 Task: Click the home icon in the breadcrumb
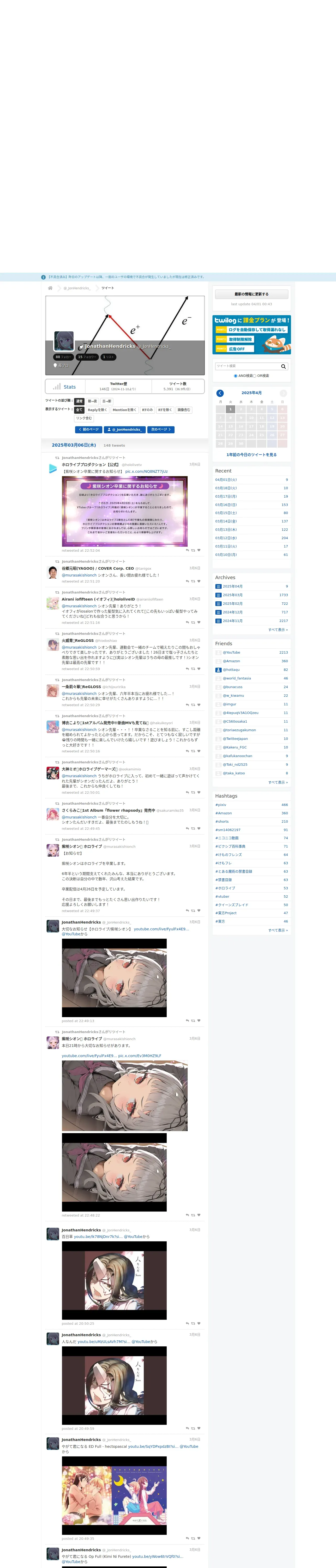(x=50, y=288)
